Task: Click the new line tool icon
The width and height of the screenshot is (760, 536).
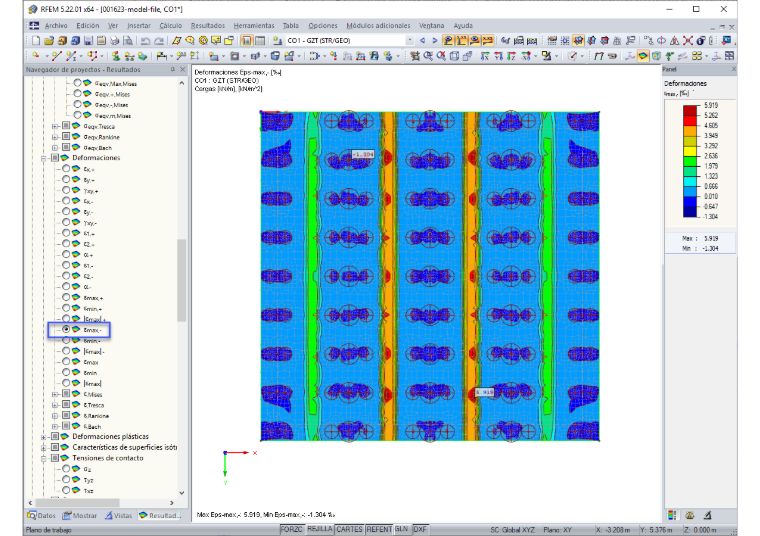Action: [x=57, y=56]
